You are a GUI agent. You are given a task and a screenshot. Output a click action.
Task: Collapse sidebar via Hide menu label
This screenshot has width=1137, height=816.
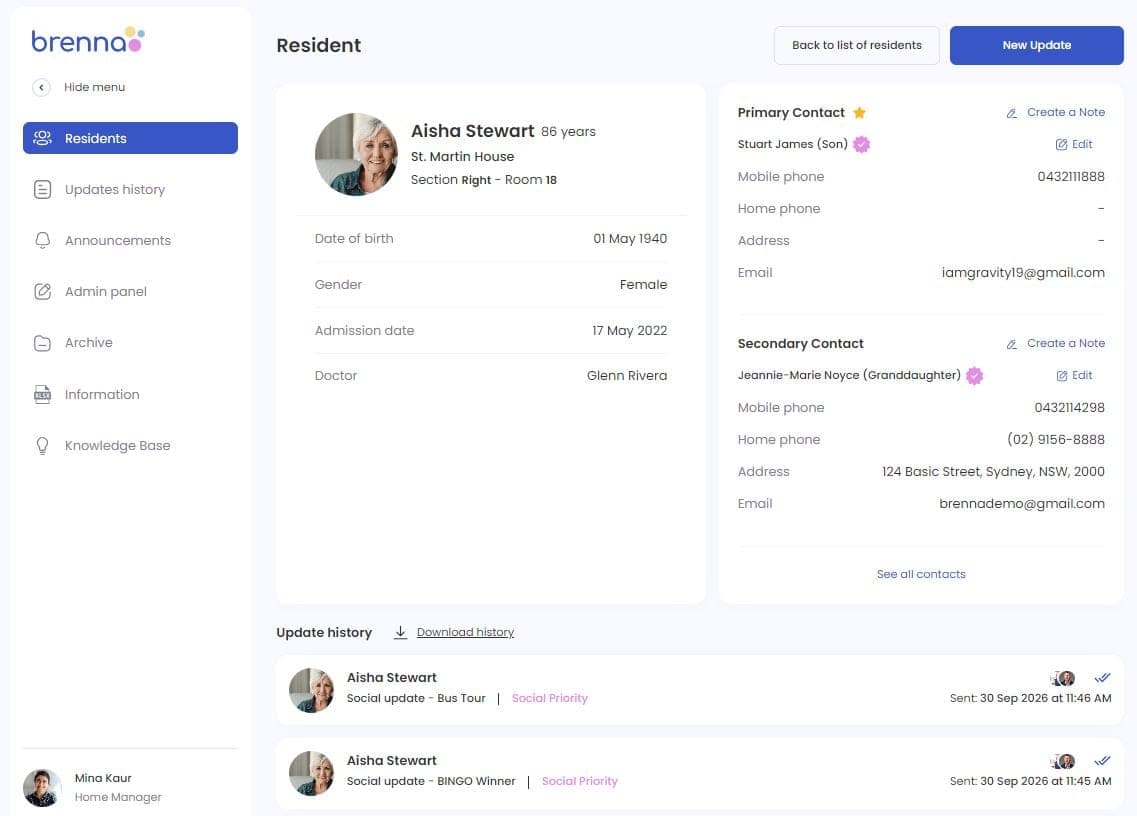[94, 87]
